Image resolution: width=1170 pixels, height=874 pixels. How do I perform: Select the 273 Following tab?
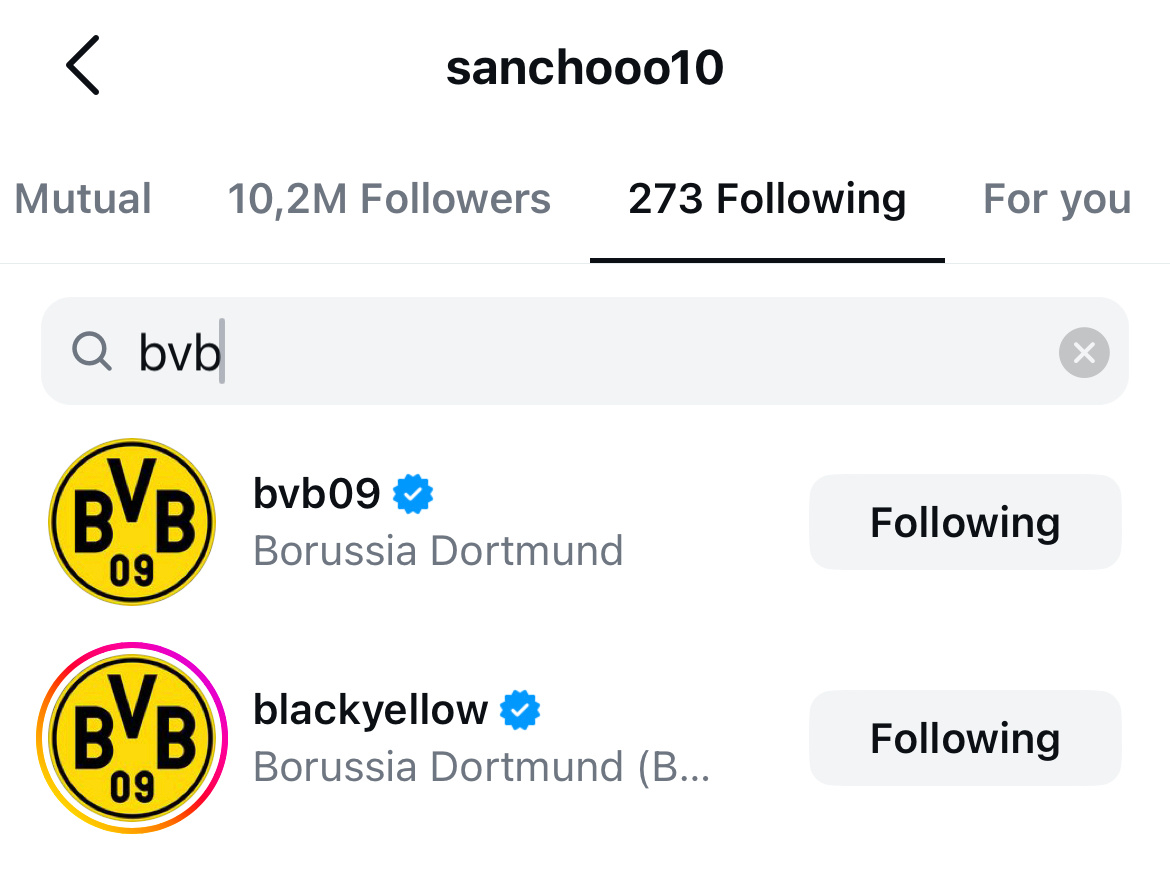click(x=767, y=199)
